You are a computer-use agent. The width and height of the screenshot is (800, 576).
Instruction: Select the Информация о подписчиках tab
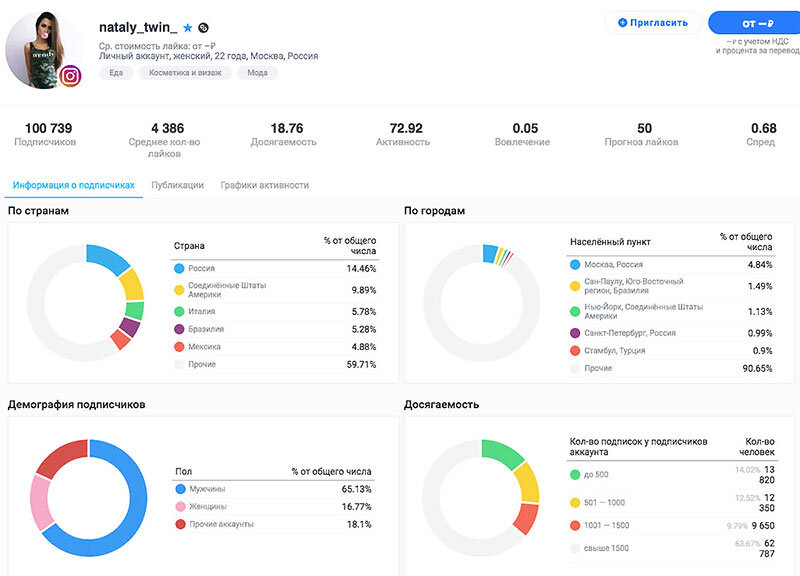point(73,185)
